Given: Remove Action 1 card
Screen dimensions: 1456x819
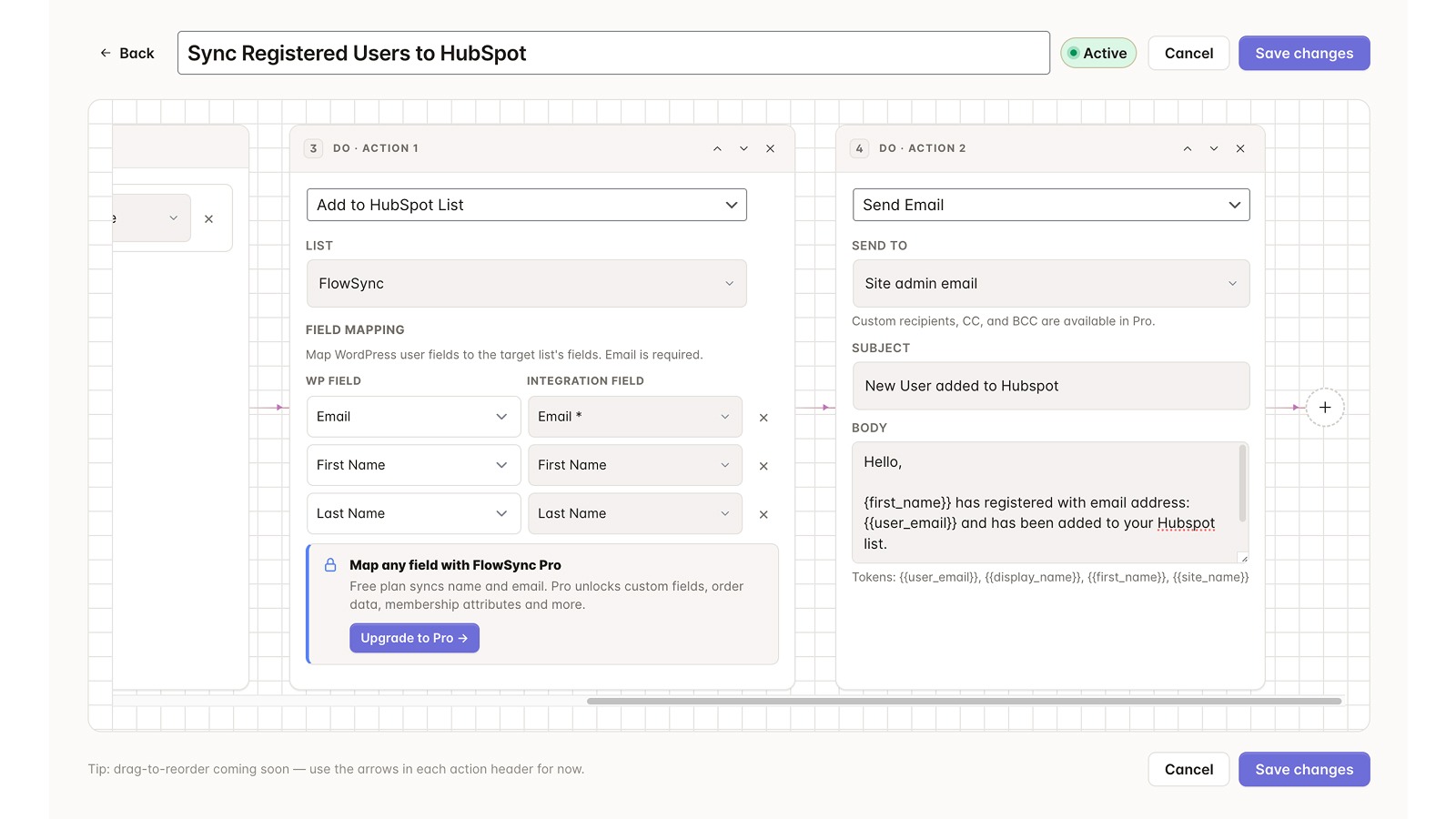Looking at the screenshot, I should [770, 148].
